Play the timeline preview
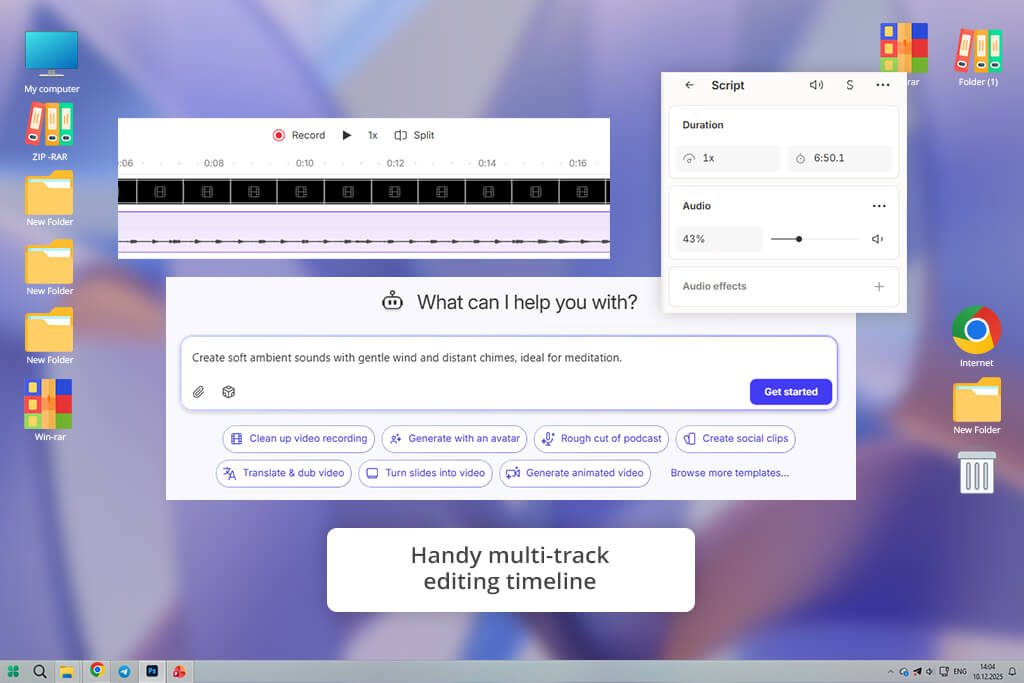 coord(347,135)
